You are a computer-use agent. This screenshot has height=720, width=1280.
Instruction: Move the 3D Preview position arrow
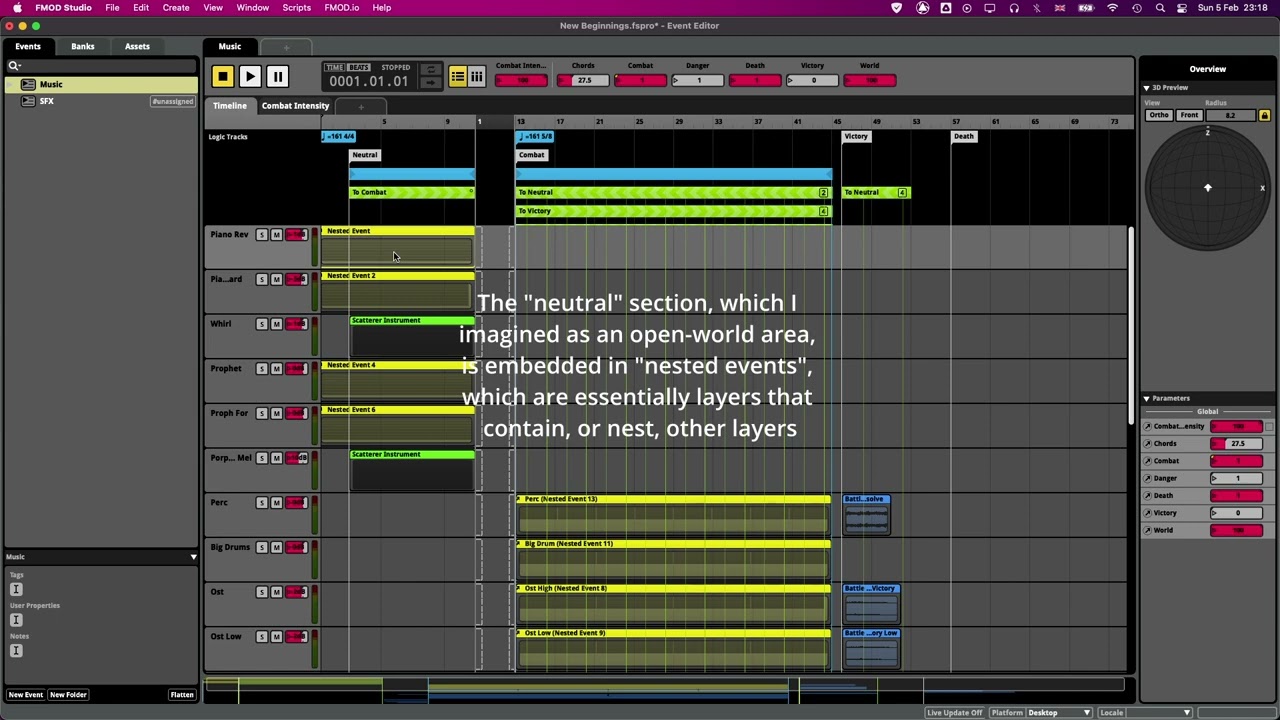point(1207,187)
